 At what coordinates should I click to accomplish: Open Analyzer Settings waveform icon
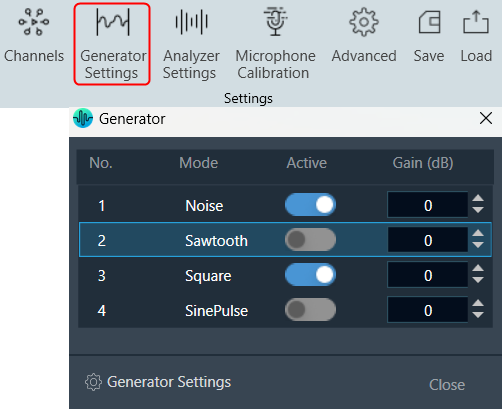tap(191, 22)
